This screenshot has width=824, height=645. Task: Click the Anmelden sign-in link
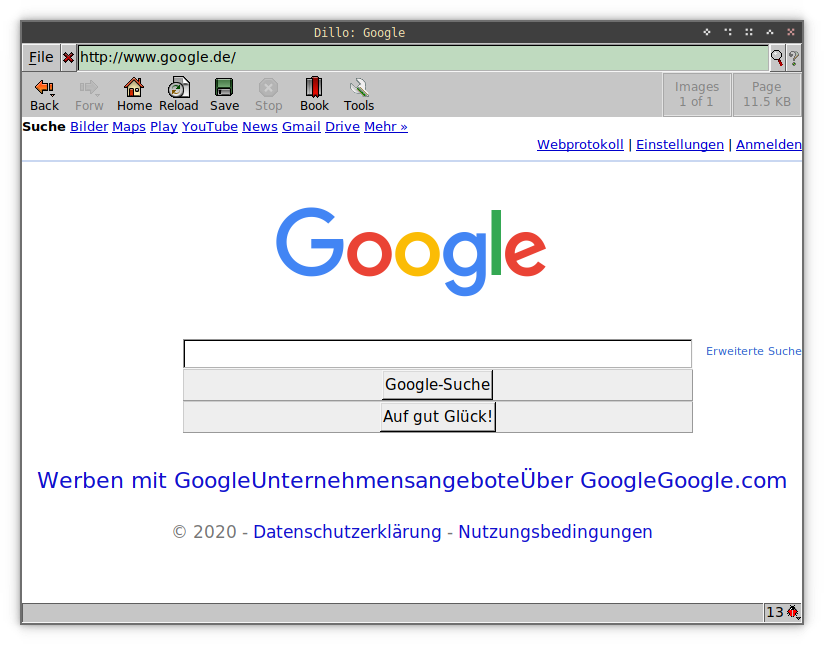[x=768, y=145]
